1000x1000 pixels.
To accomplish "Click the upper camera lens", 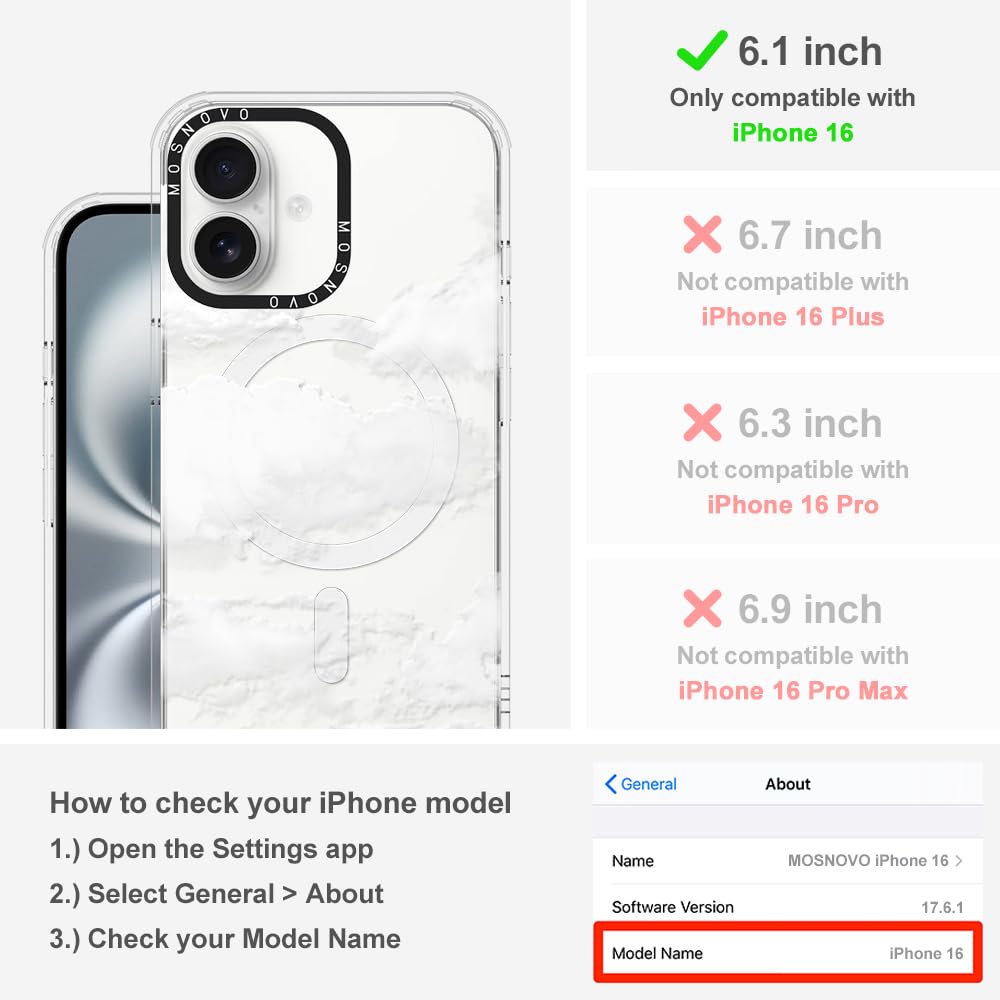I will [225, 169].
